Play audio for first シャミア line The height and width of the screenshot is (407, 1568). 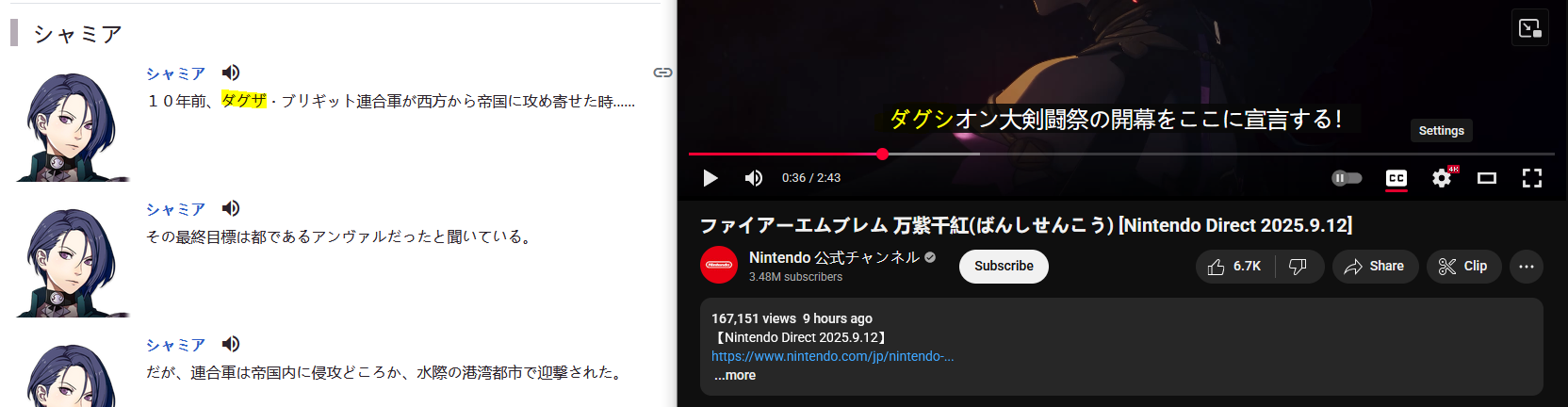(x=231, y=73)
